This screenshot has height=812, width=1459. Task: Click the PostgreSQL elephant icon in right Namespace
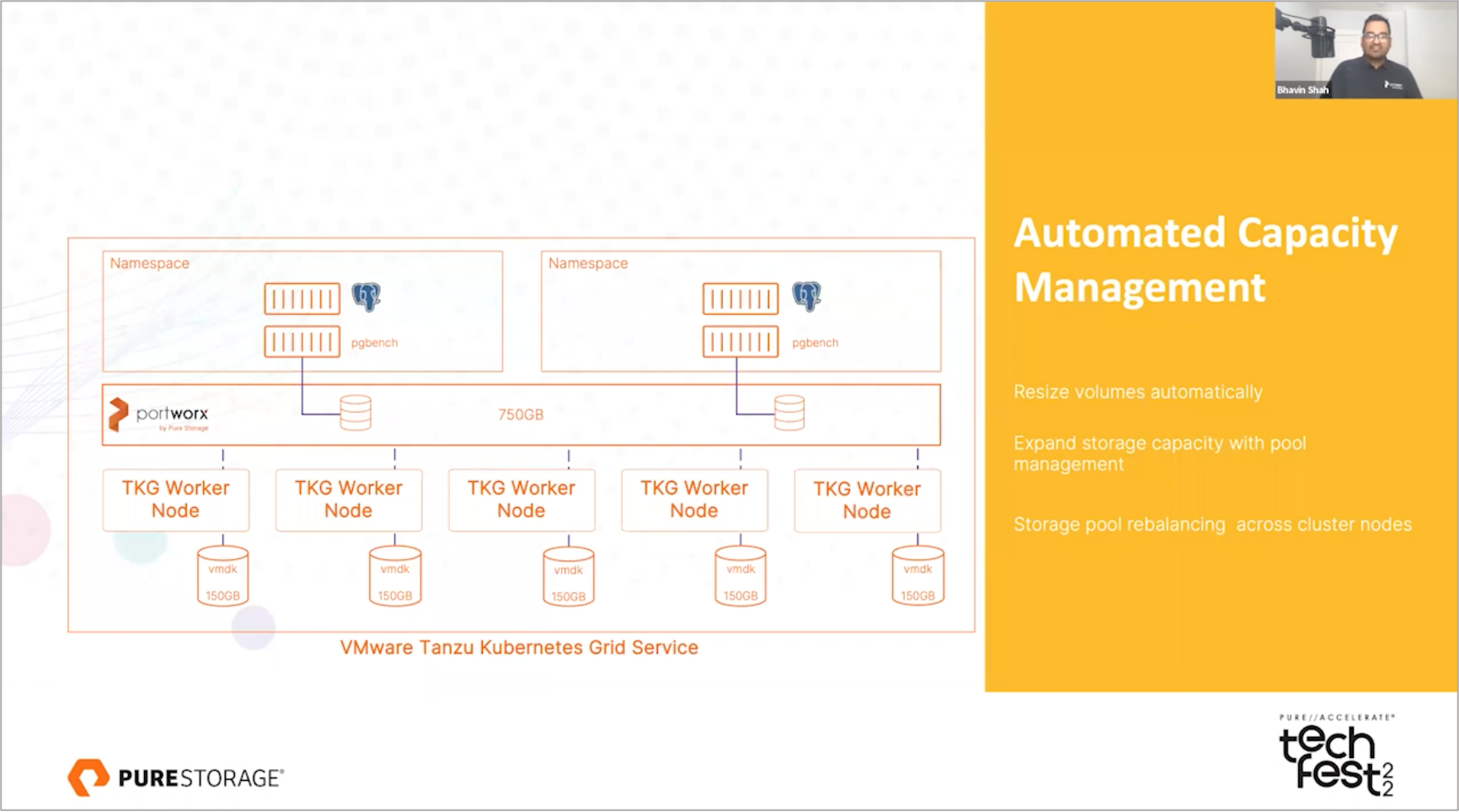pyautogui.click(x=806, y=296)
